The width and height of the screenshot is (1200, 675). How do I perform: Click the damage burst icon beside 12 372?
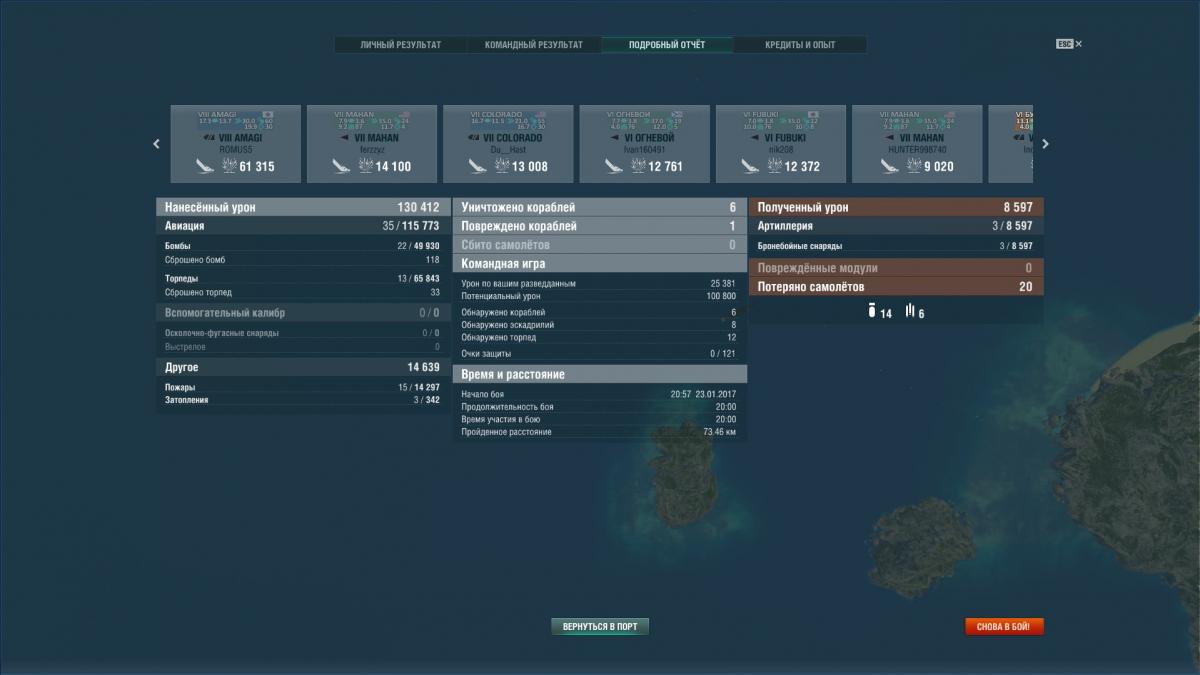coord(773,166)
